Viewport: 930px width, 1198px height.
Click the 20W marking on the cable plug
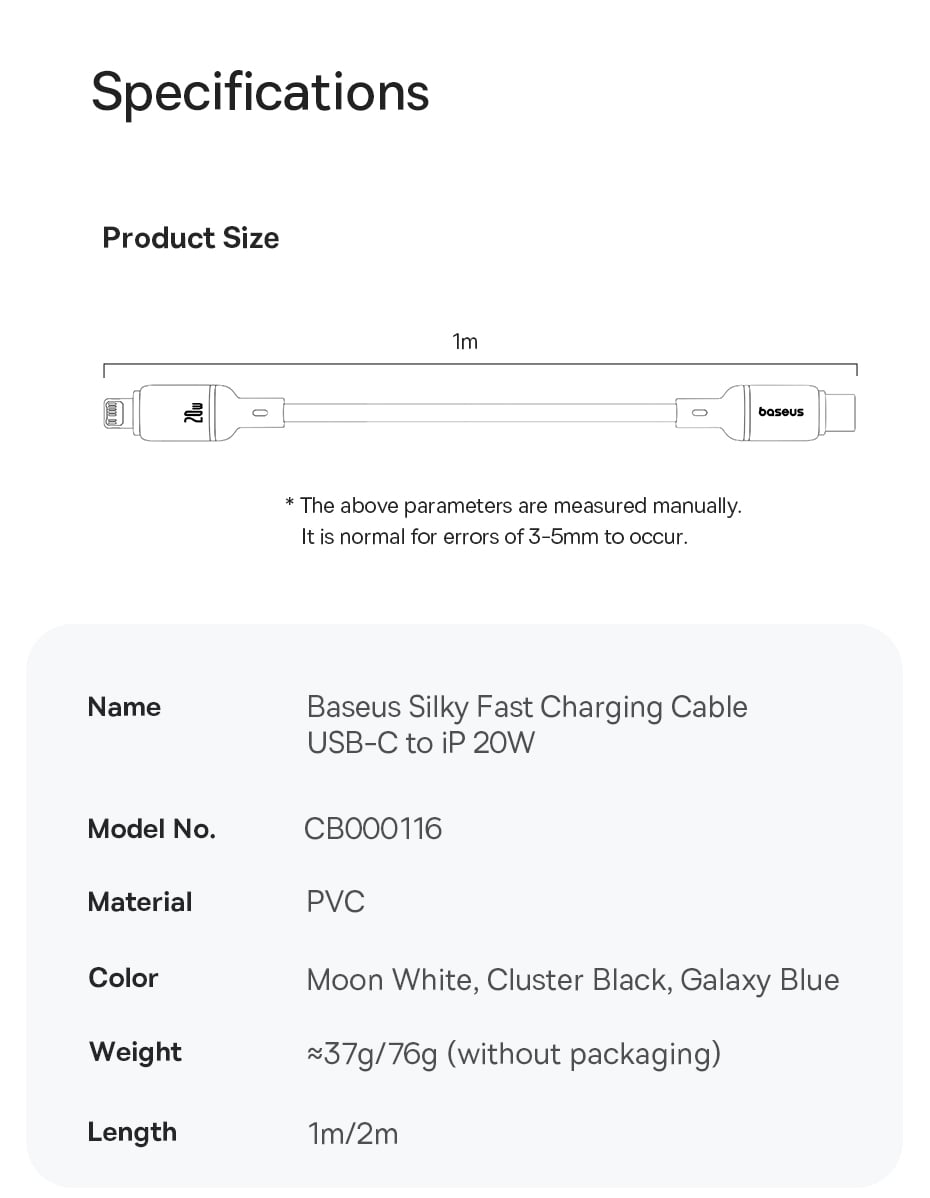[x=194, y=412]
